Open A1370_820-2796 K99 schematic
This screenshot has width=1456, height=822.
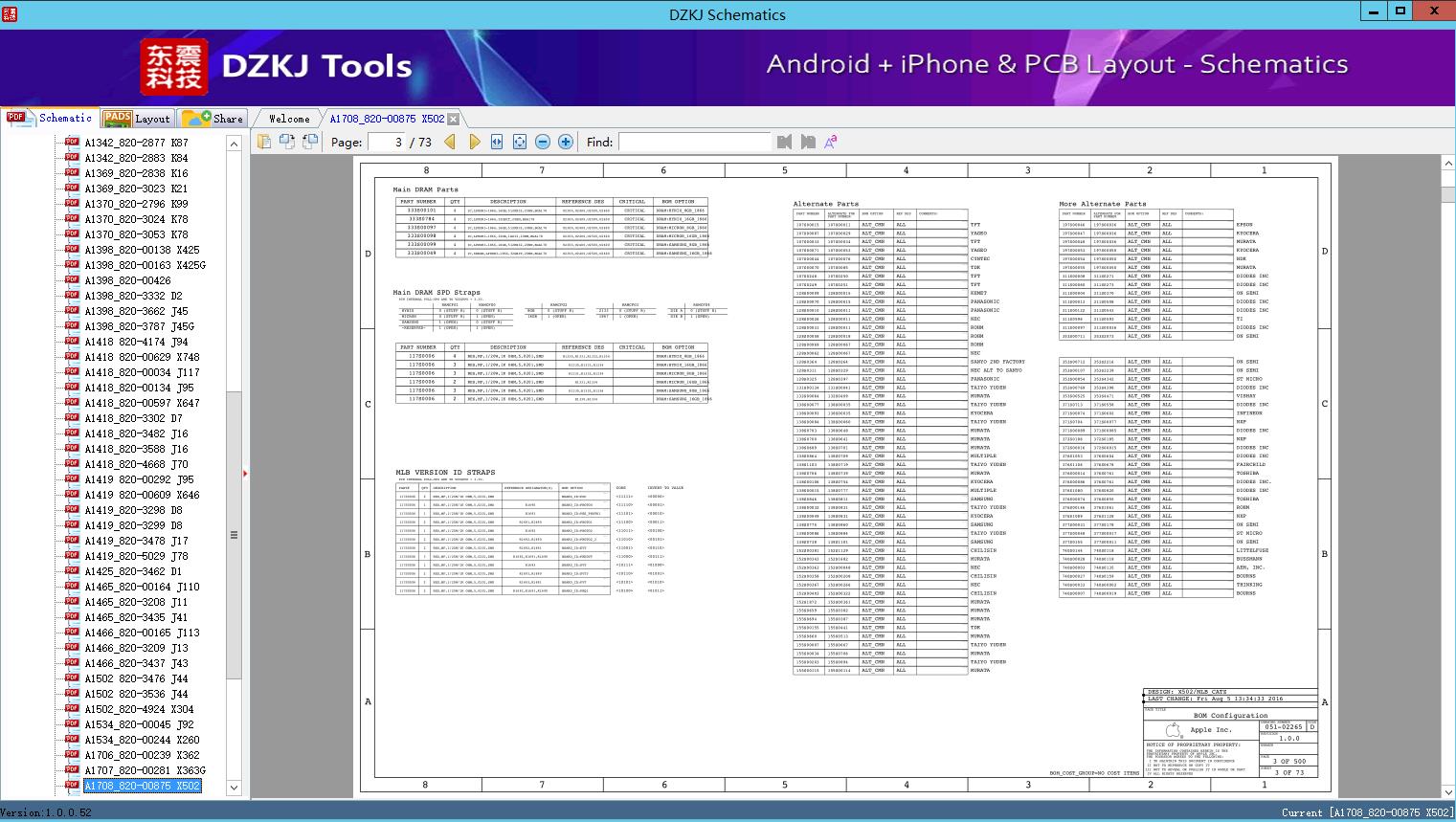tap(136, 204)
